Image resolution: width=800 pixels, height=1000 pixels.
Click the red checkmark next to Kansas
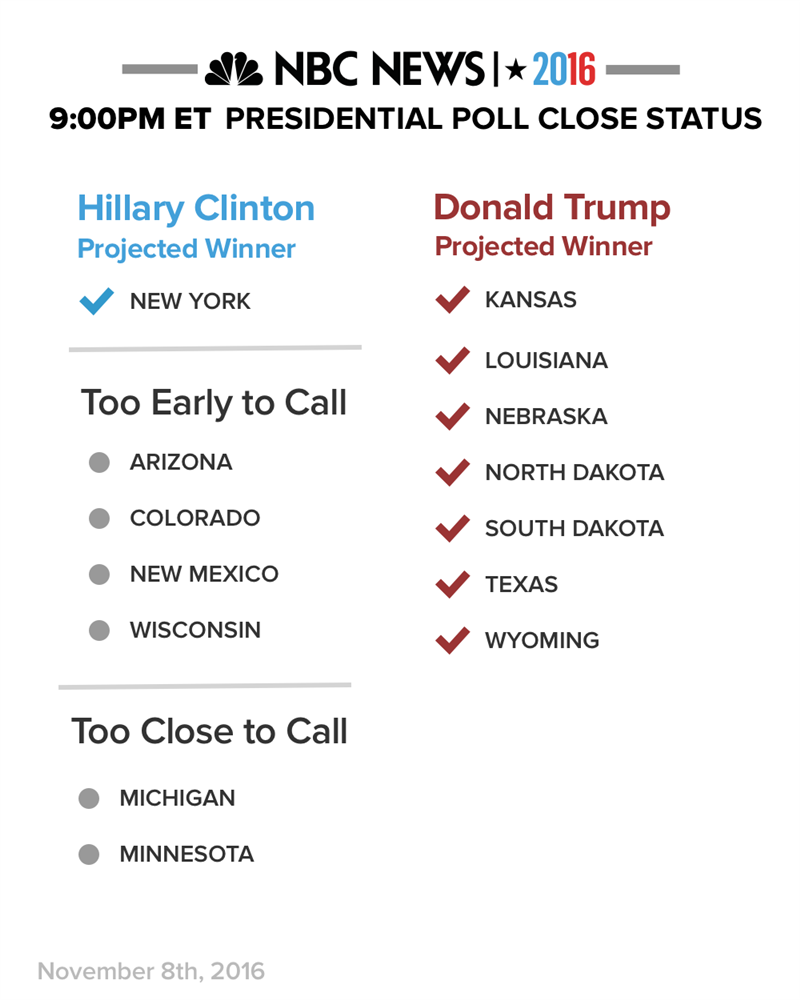452,299
